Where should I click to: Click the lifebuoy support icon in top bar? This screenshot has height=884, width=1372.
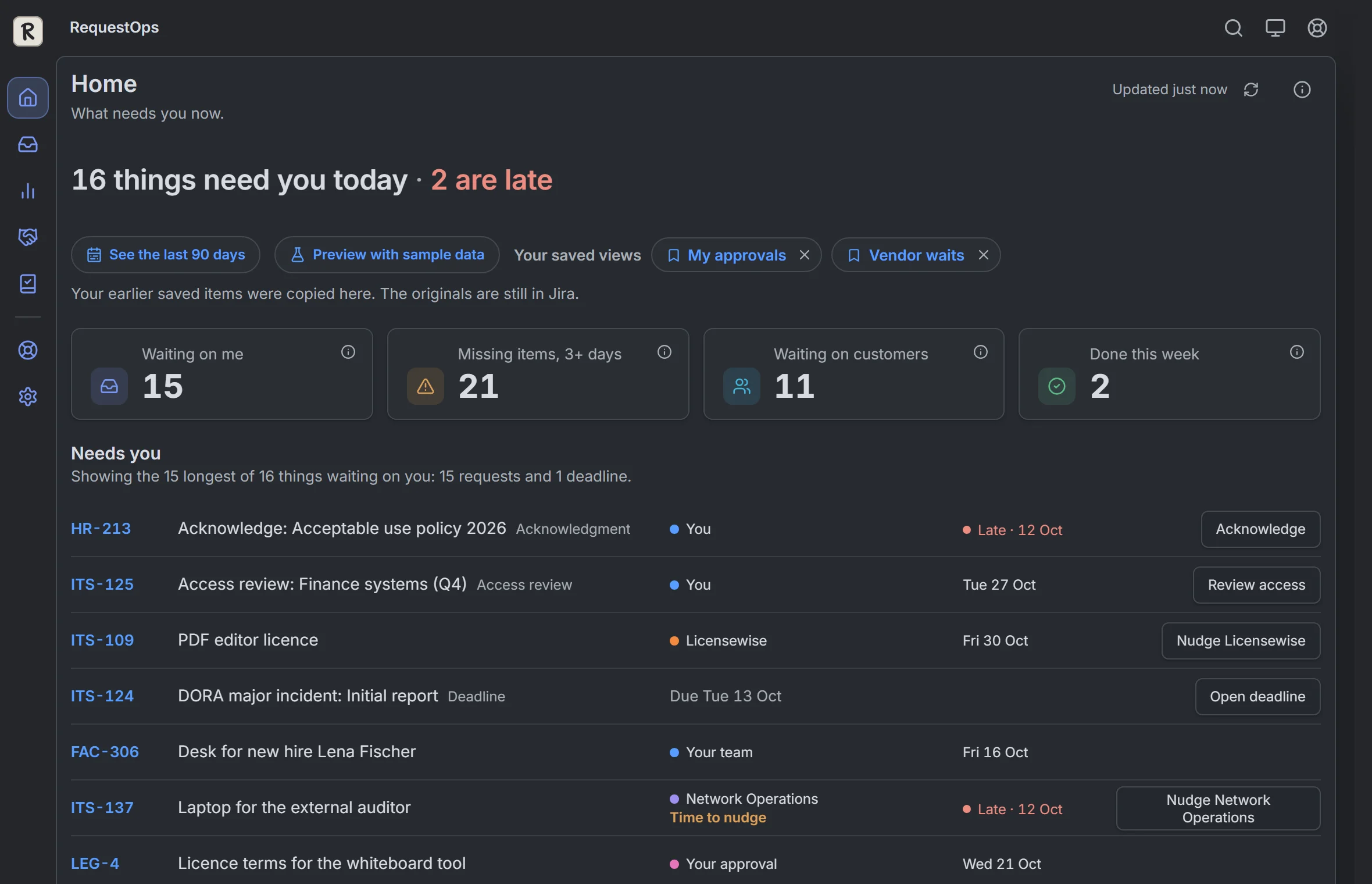[x=1317, y=28]
